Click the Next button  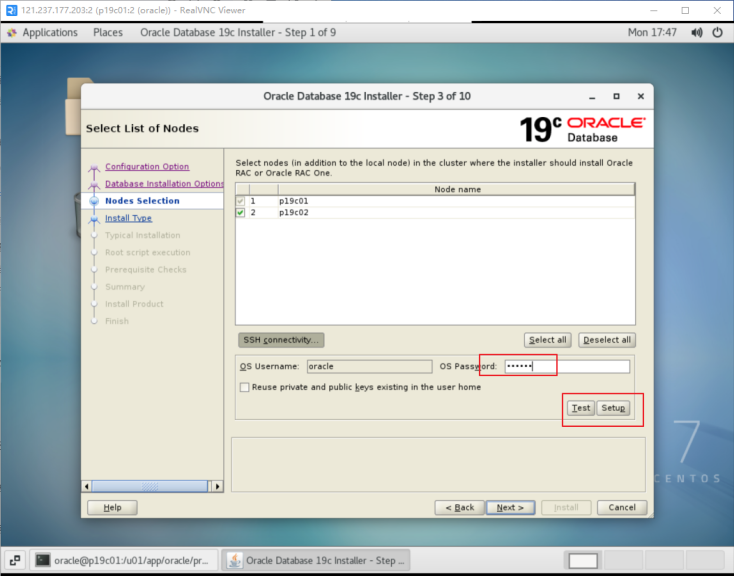point(510,507)
